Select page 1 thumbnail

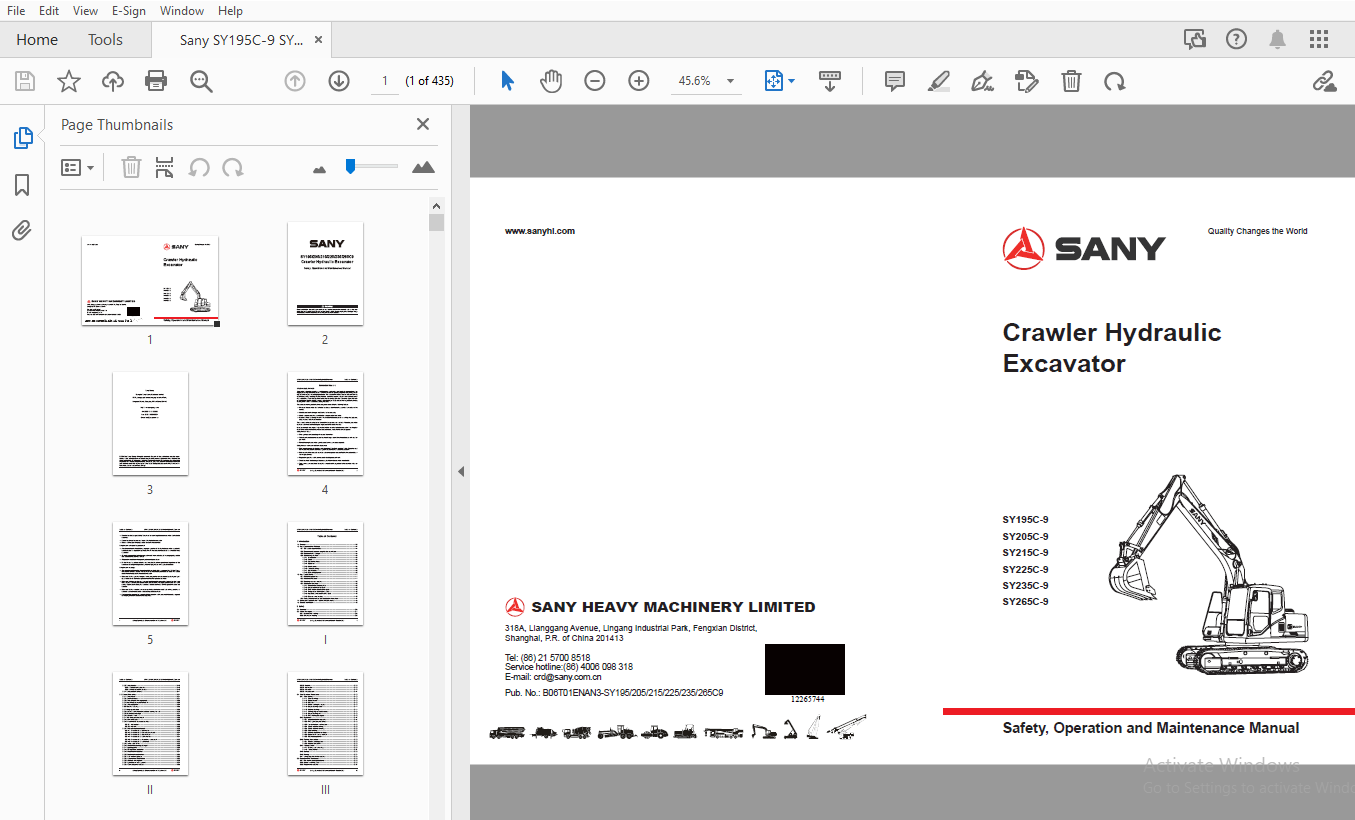(150, 281)
